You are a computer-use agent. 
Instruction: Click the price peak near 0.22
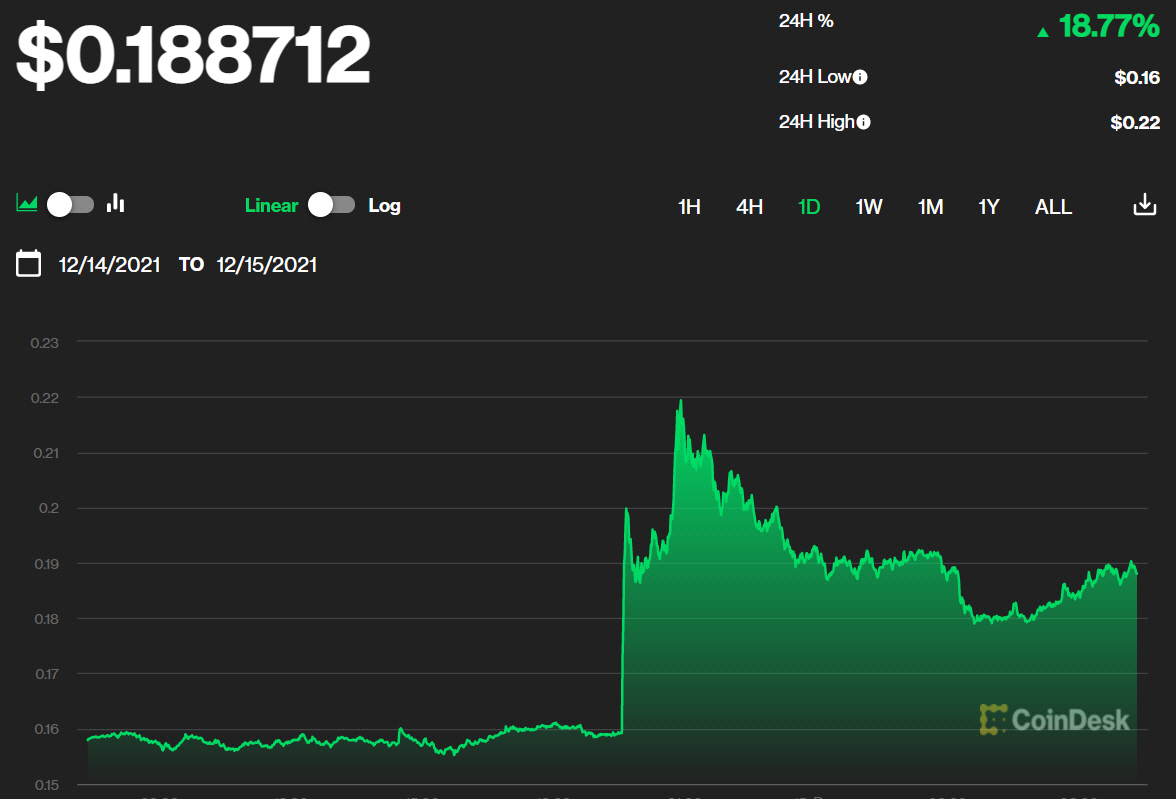[681, 402]
